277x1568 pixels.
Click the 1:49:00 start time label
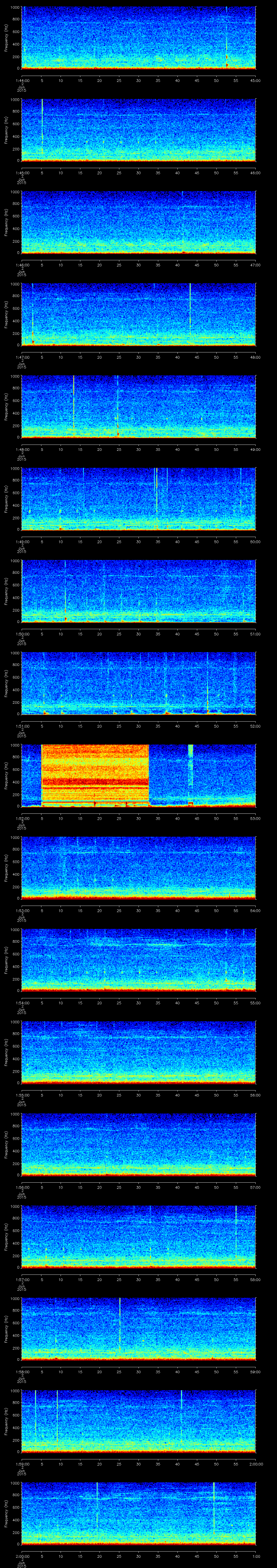[x=22, y=542]
